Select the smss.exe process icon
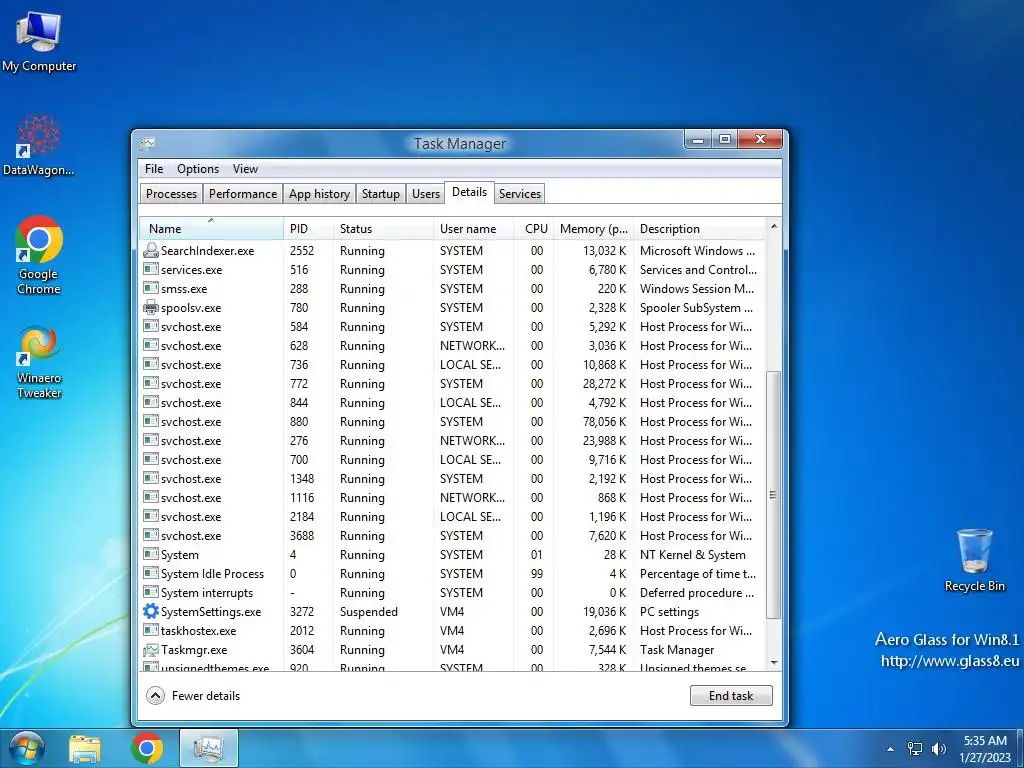 point(151,288)
